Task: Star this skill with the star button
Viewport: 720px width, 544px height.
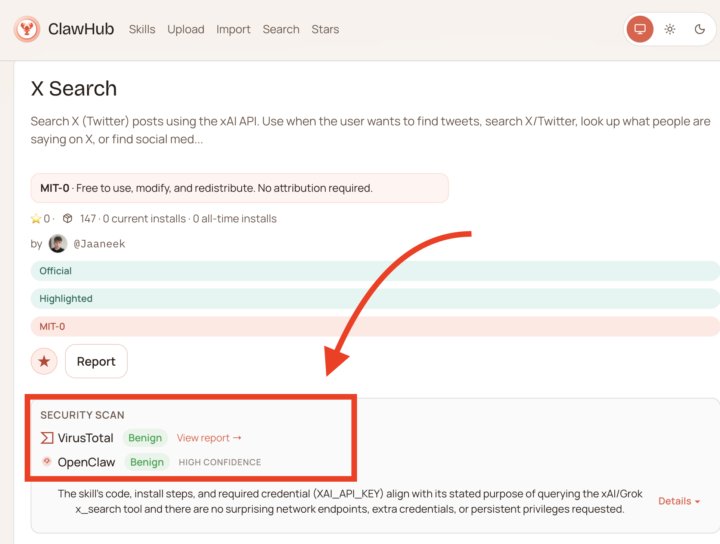Action: (x=44, y=361)
